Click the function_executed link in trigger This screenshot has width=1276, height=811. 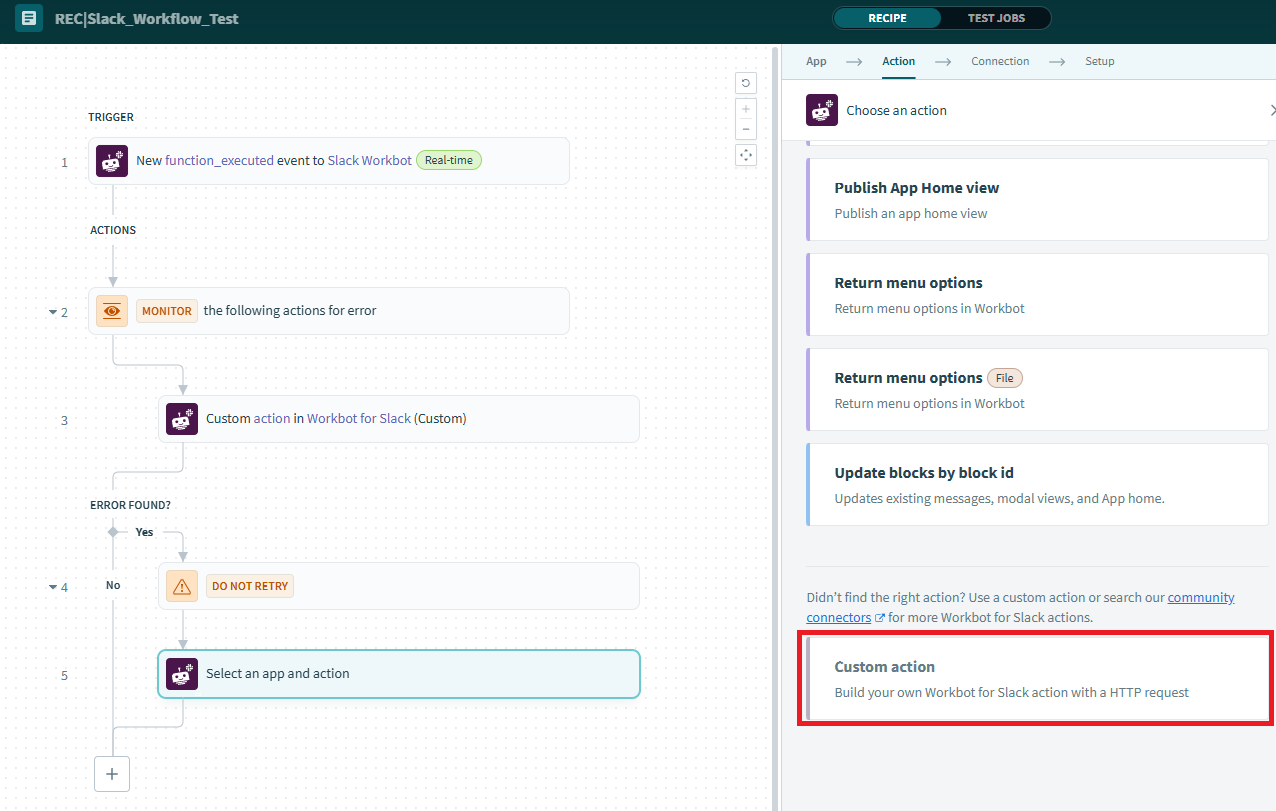point(219,160)
